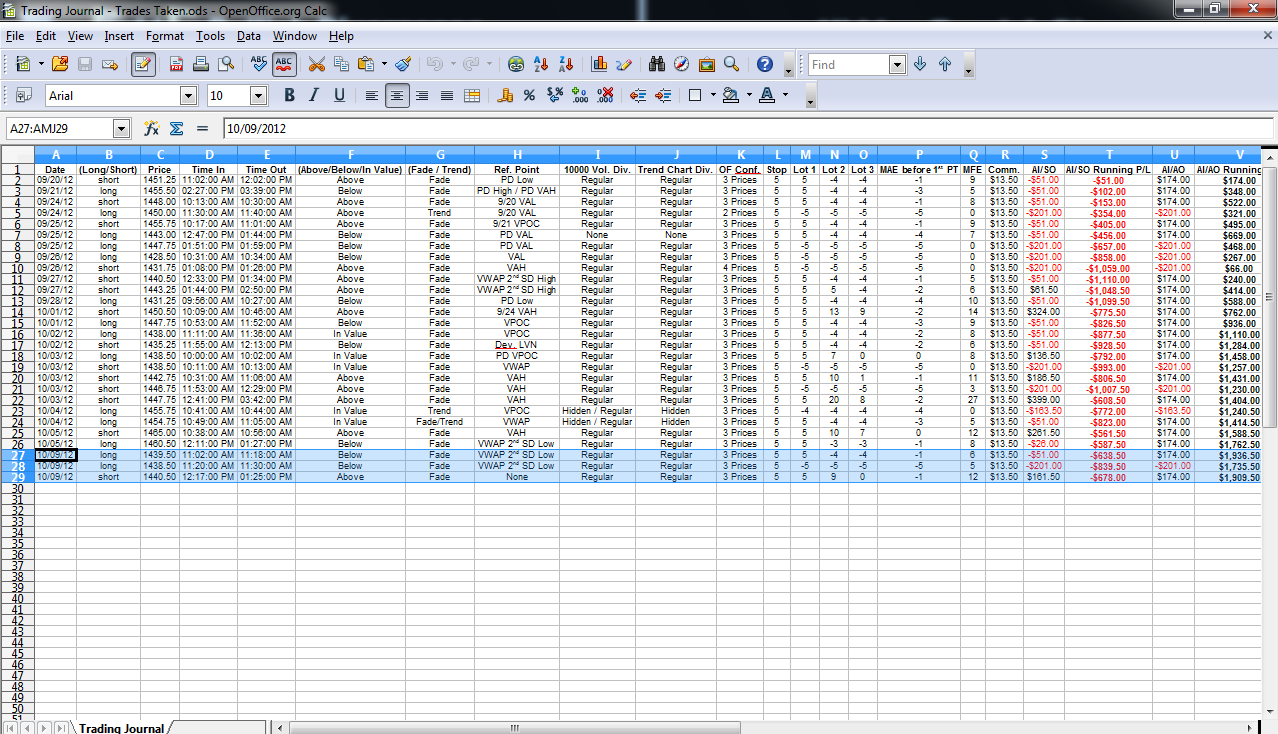The width and height of the screenshot is (1278, 734).
Task: Click the Sum (sigma) icon
Action: pyautogui.click(x=177, y=128)
